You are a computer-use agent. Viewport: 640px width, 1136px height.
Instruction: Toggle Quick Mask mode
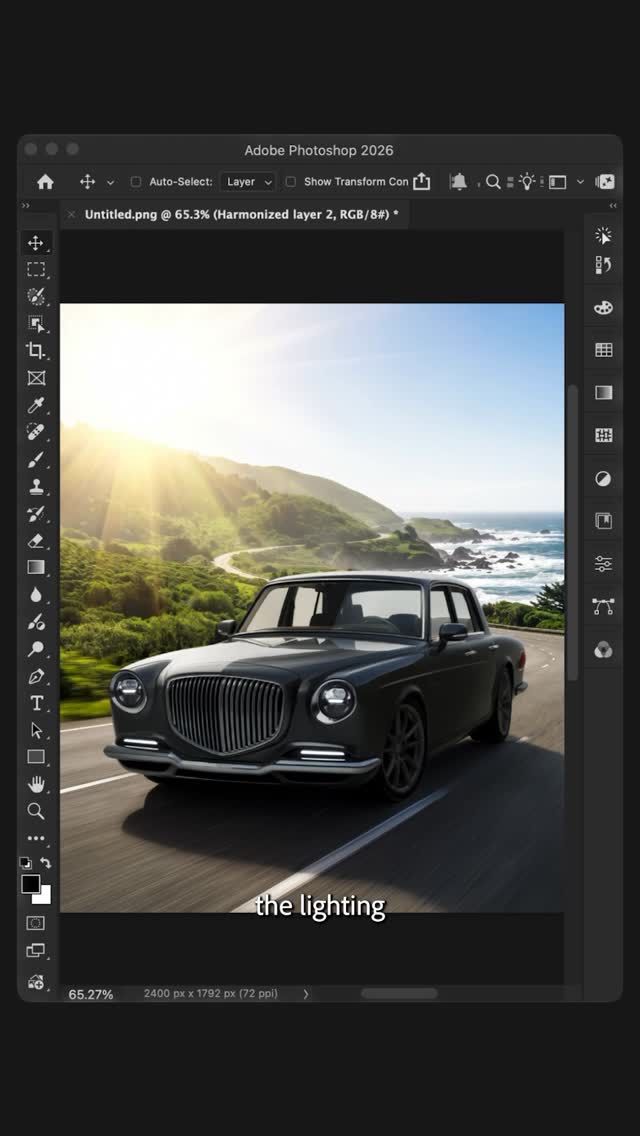point(36,923)
